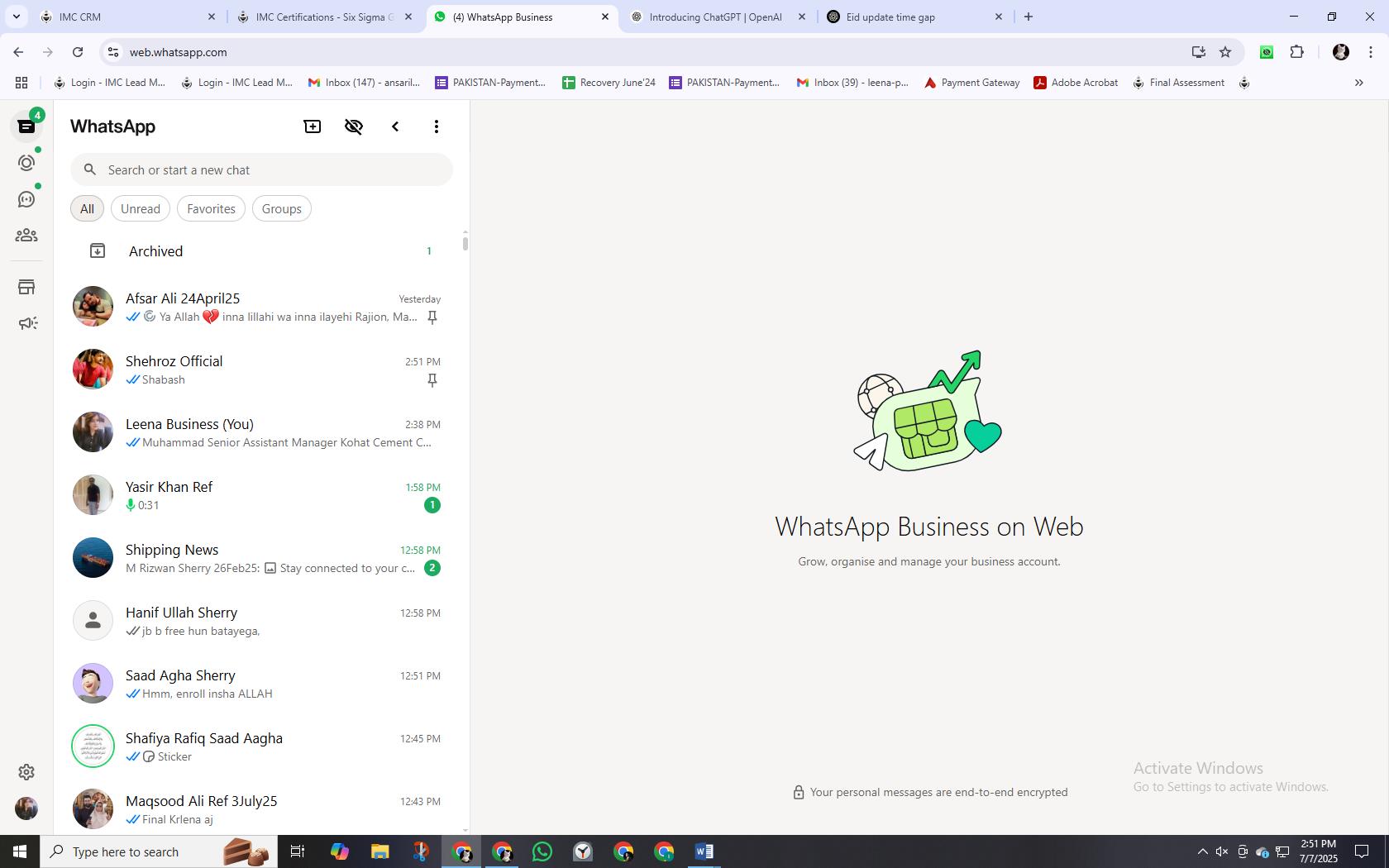Open profile picture at sidebar bottom
The width and height of the screenshot is (1389, 868).
[26, 808]
